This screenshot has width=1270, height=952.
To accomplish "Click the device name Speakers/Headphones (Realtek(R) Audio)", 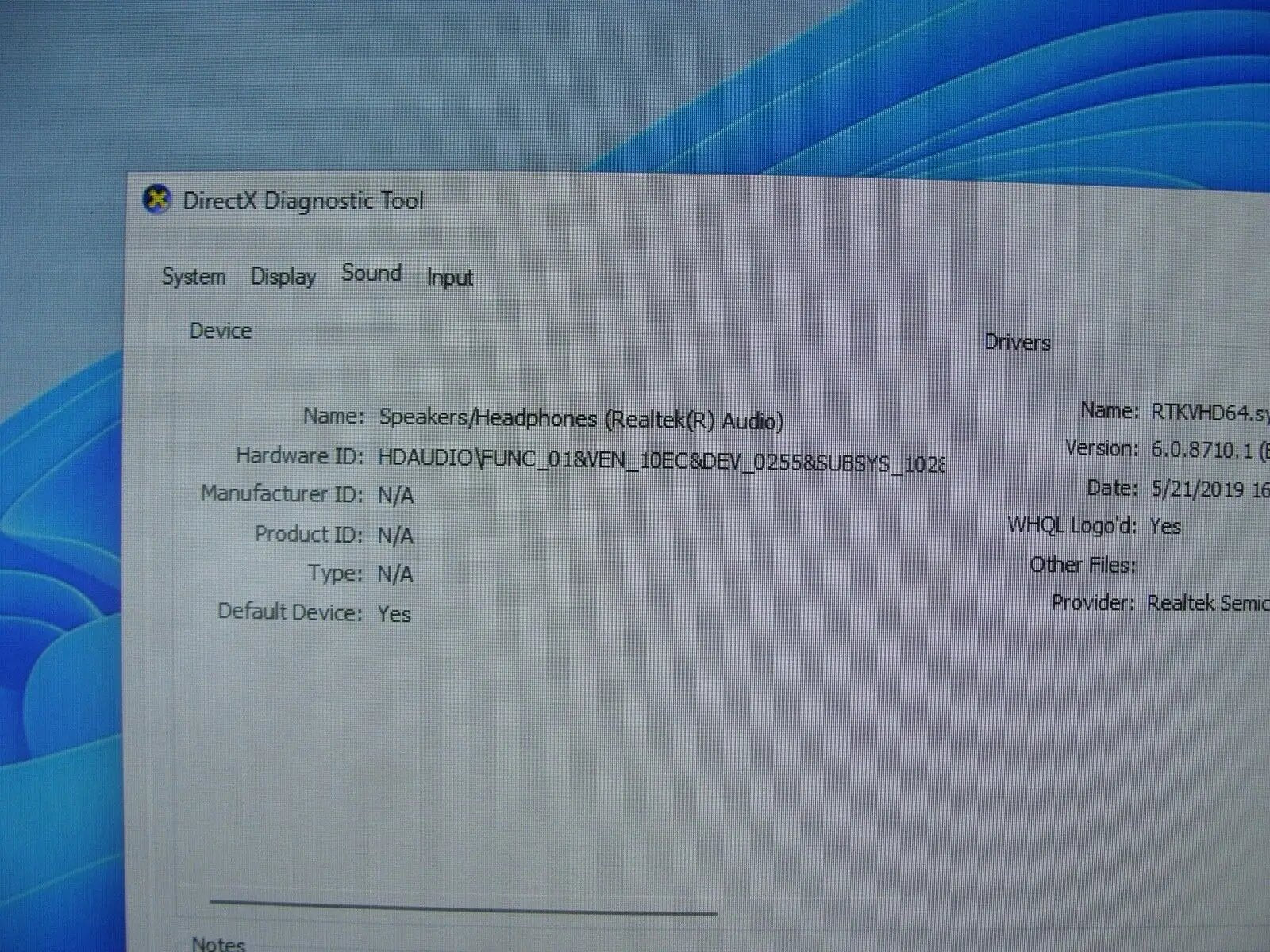I will coord(581,419).
